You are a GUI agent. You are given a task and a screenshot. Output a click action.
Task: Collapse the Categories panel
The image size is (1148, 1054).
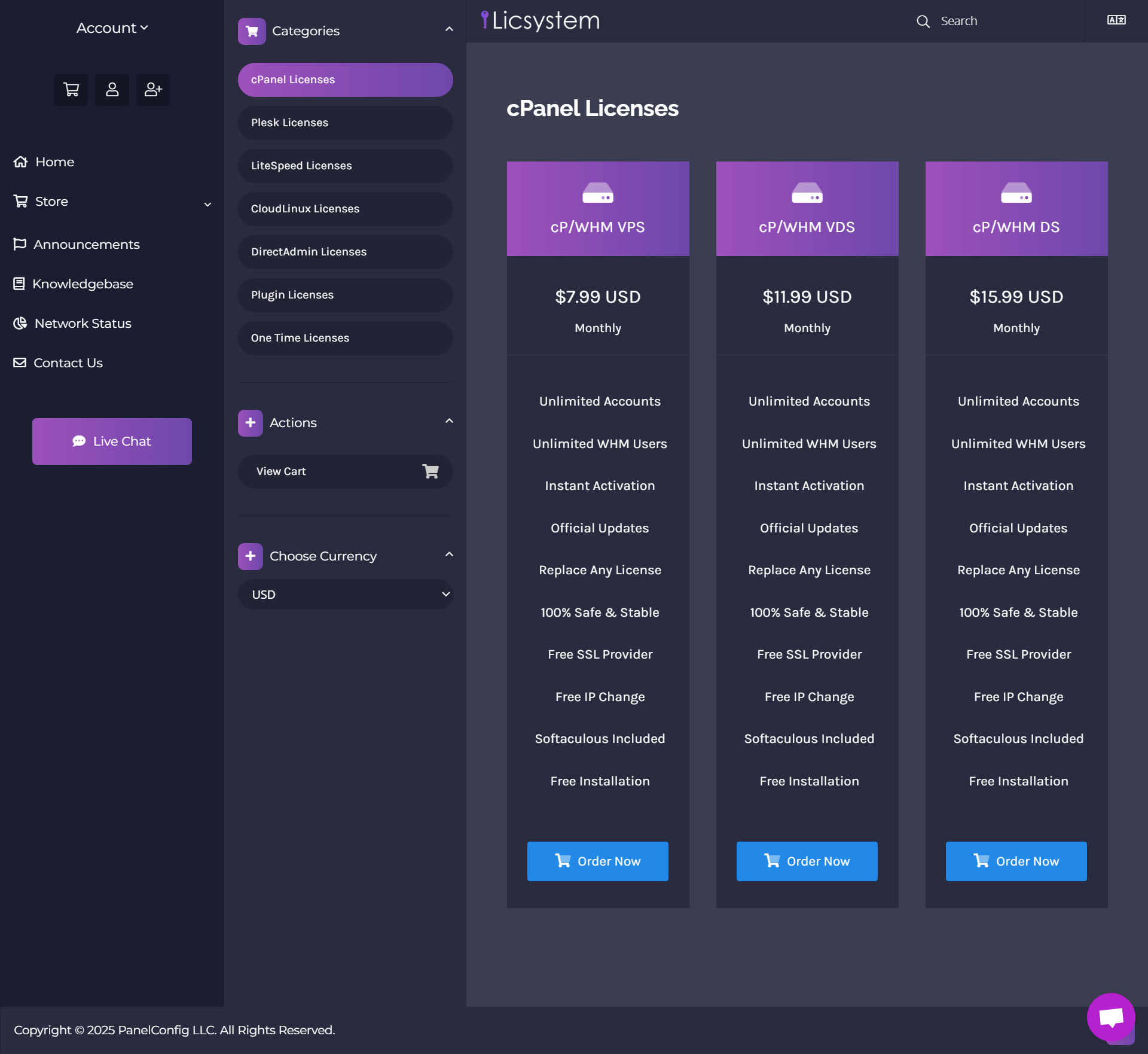coord(449,28)
